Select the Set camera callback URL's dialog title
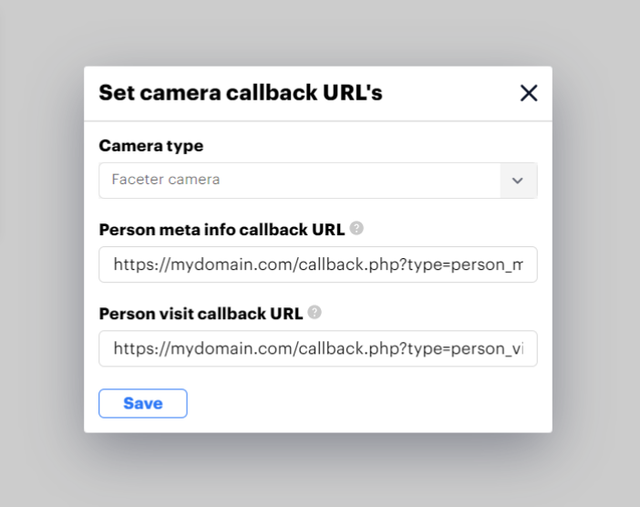The image size is (640, 507). [241, 93]
